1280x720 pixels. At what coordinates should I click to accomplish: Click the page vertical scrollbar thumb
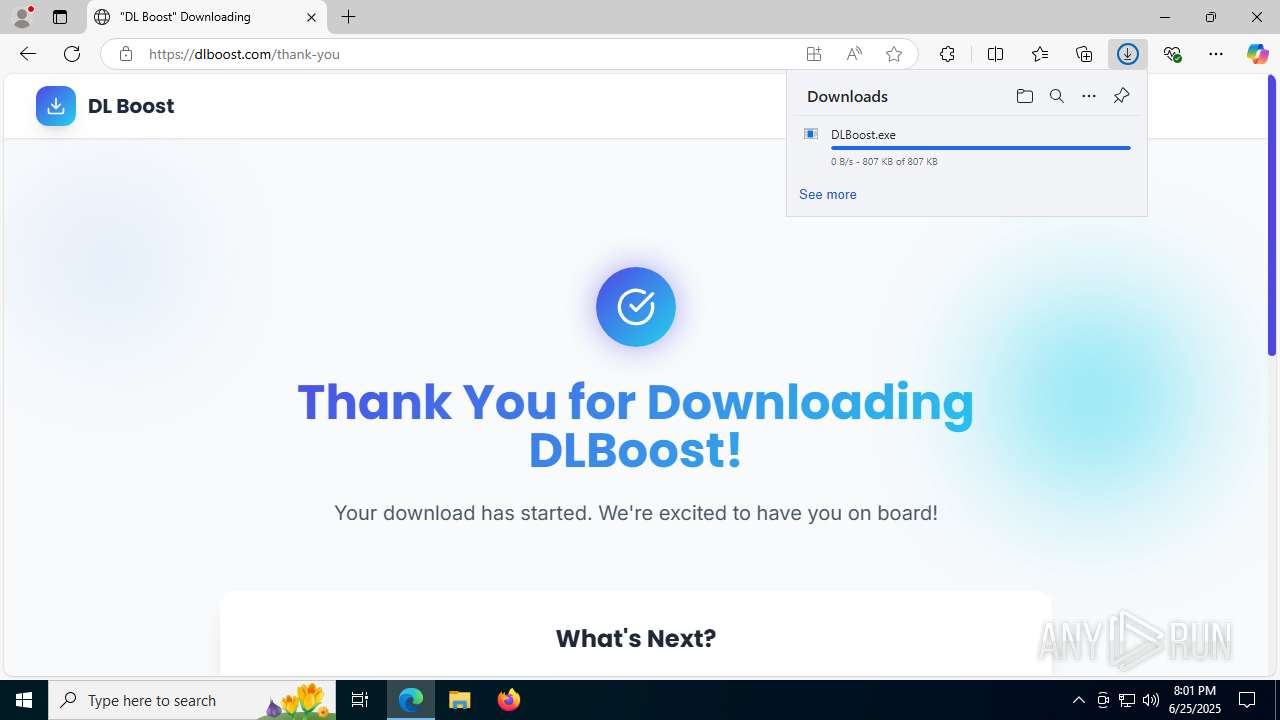pos(1272,215)
